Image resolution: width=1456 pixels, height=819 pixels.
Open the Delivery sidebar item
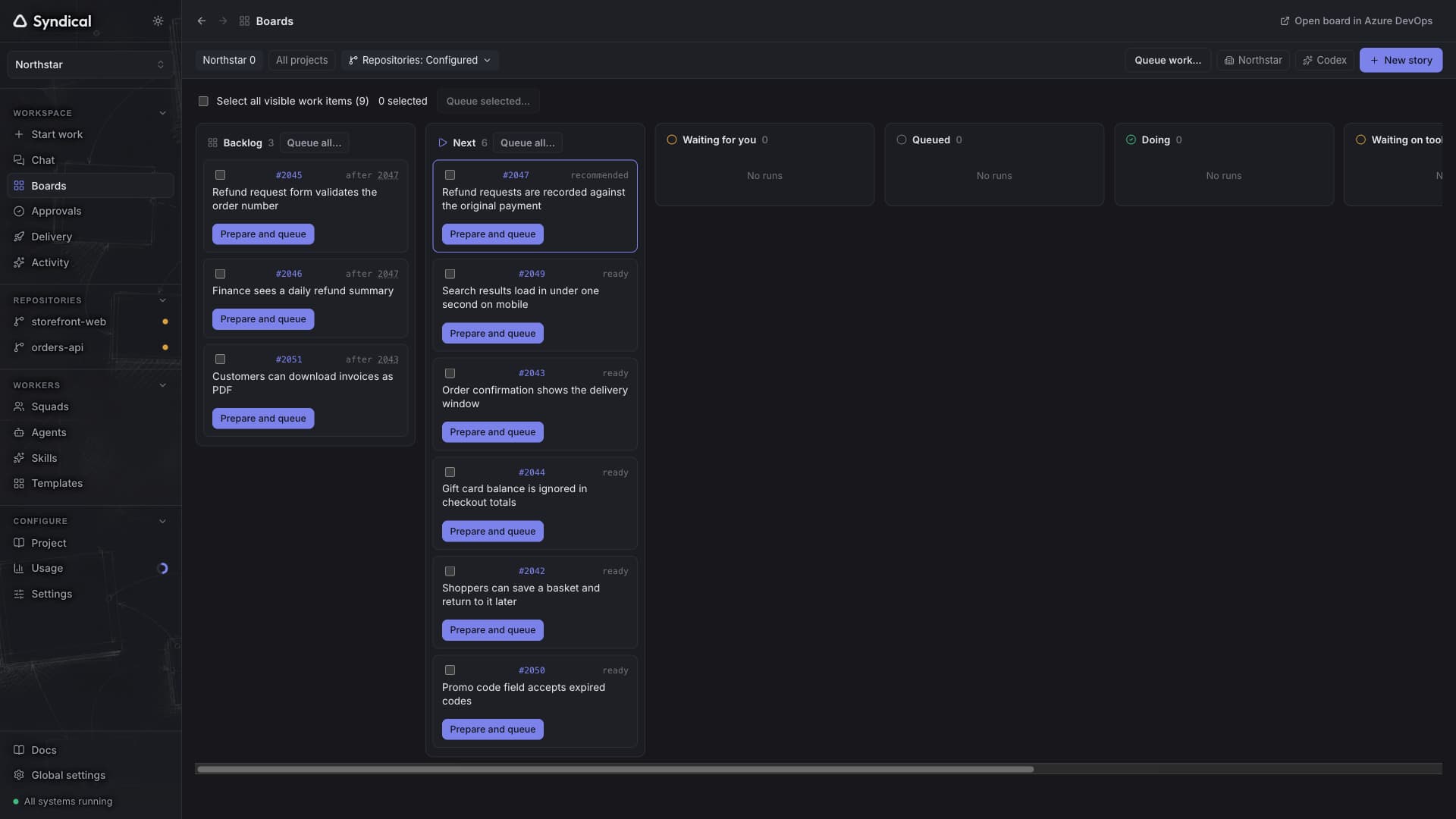click(90, 237)
